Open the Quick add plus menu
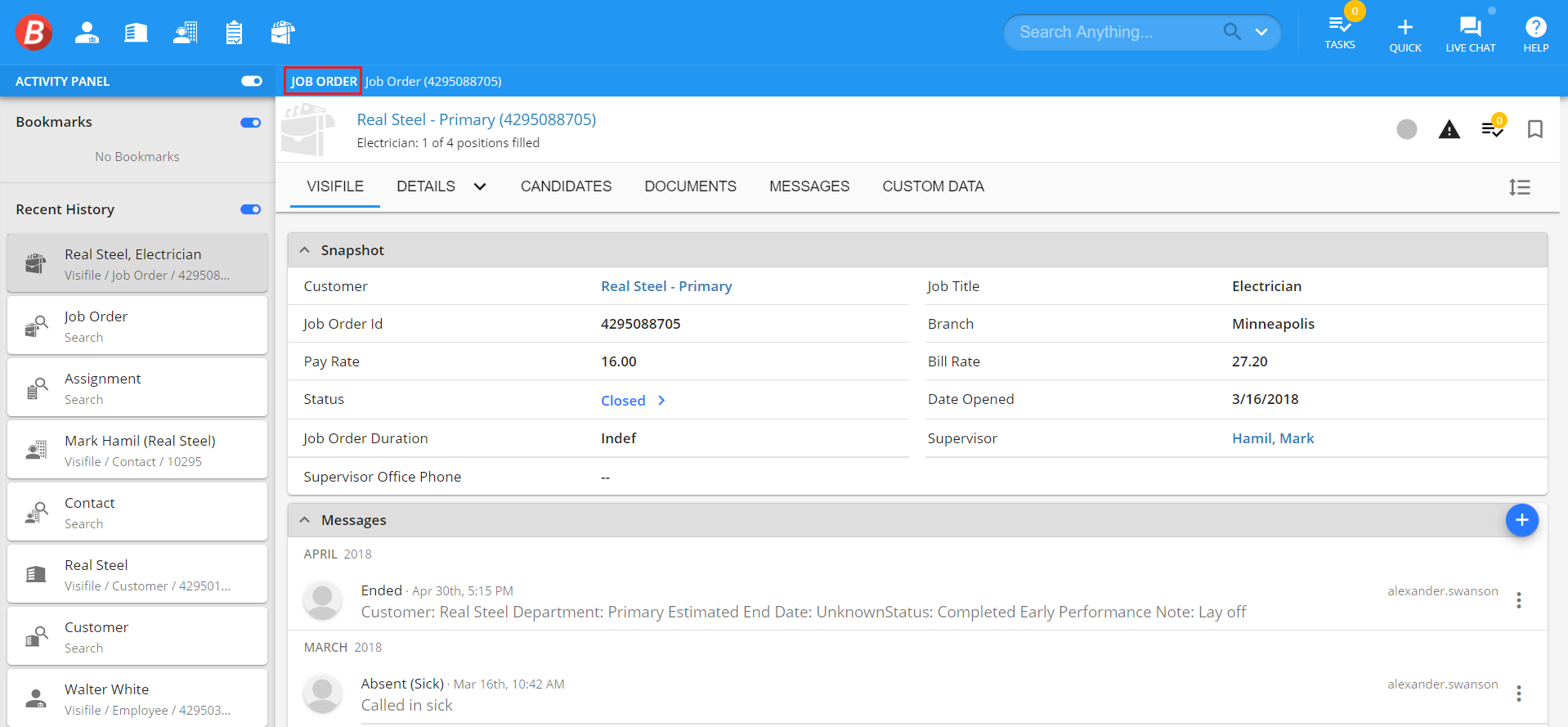This screenshot has height=727, width=1568. point(1405,35)
